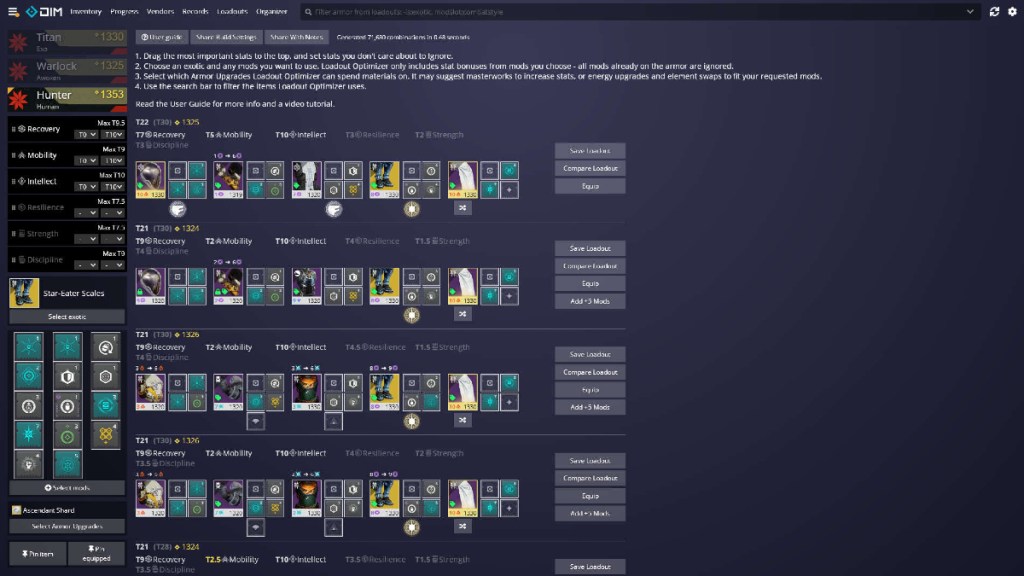Go to the Vendors tab
This screenshot has width=1024, height=576.
tap(160, 12)
